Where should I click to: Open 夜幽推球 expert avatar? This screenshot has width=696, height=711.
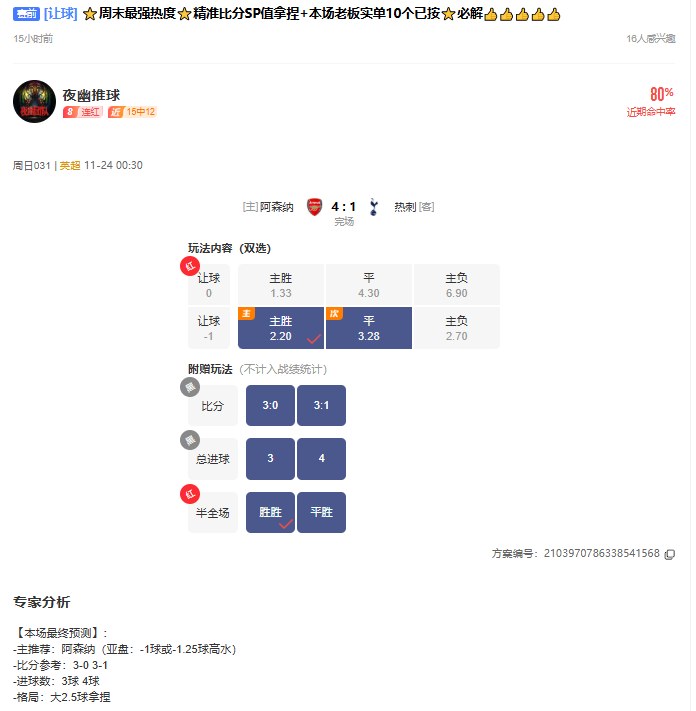tap(34, 102)
